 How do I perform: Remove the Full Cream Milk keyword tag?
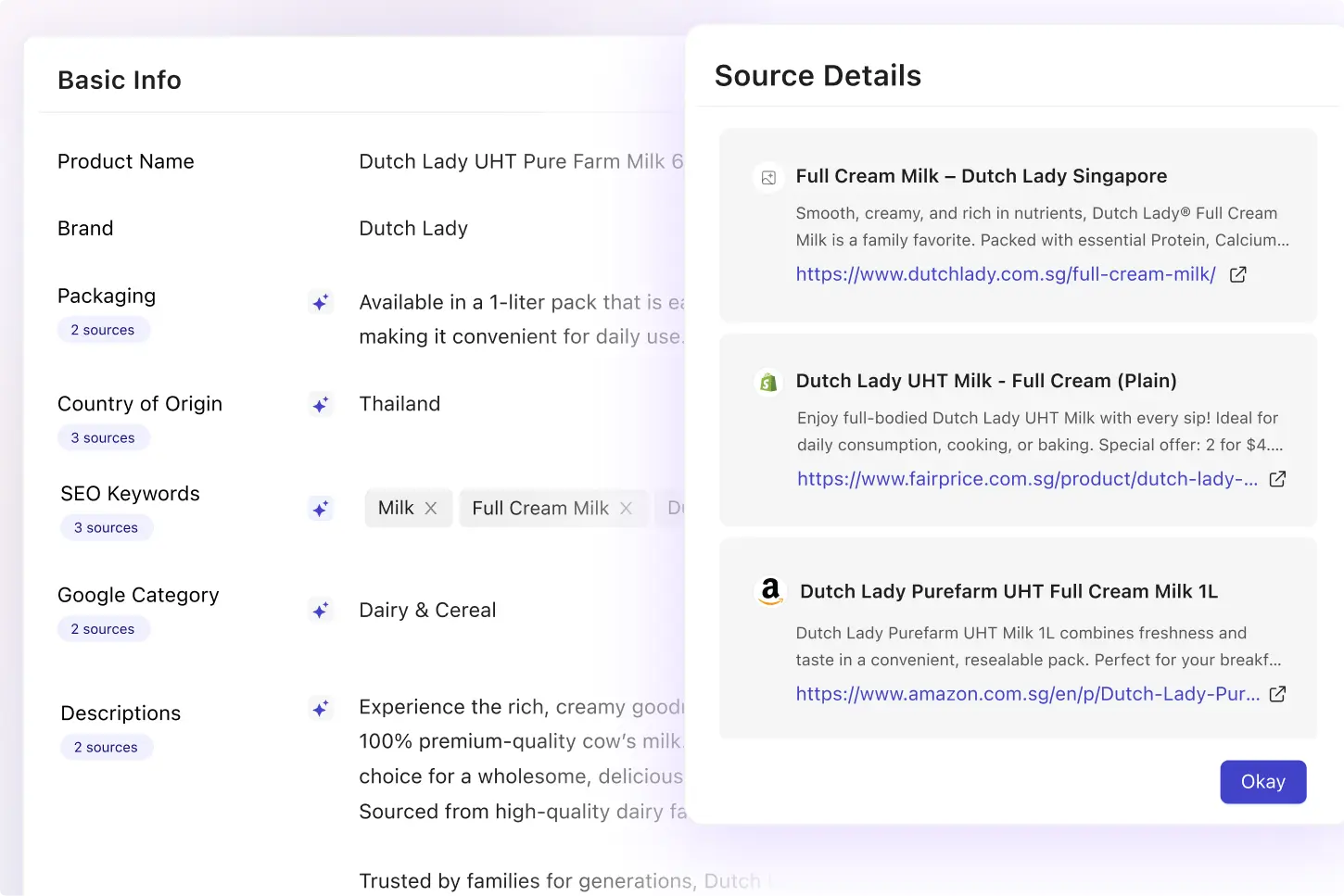627,508
